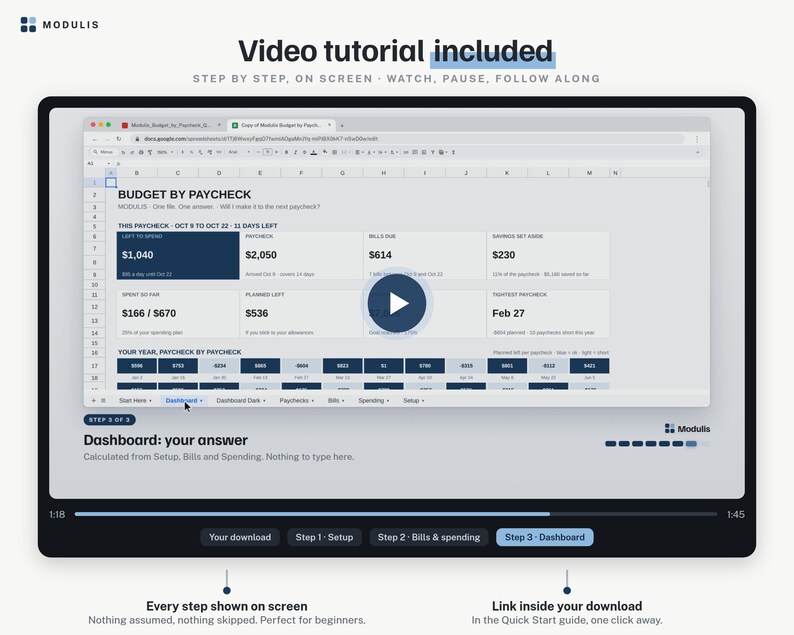Image resolution: width=794 pixels, height=635 pixels.
Task: Click the $1,040 Left to Spend card
Action: [x=178, y=255]
